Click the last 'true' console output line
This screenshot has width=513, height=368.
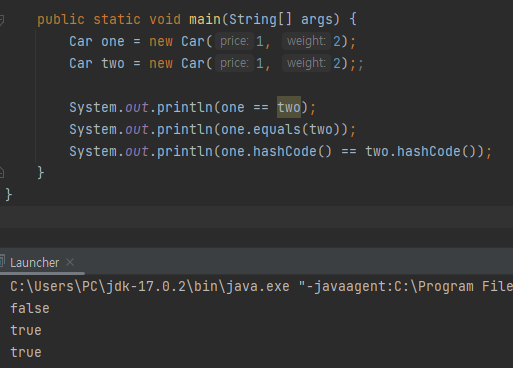(26, 352)
